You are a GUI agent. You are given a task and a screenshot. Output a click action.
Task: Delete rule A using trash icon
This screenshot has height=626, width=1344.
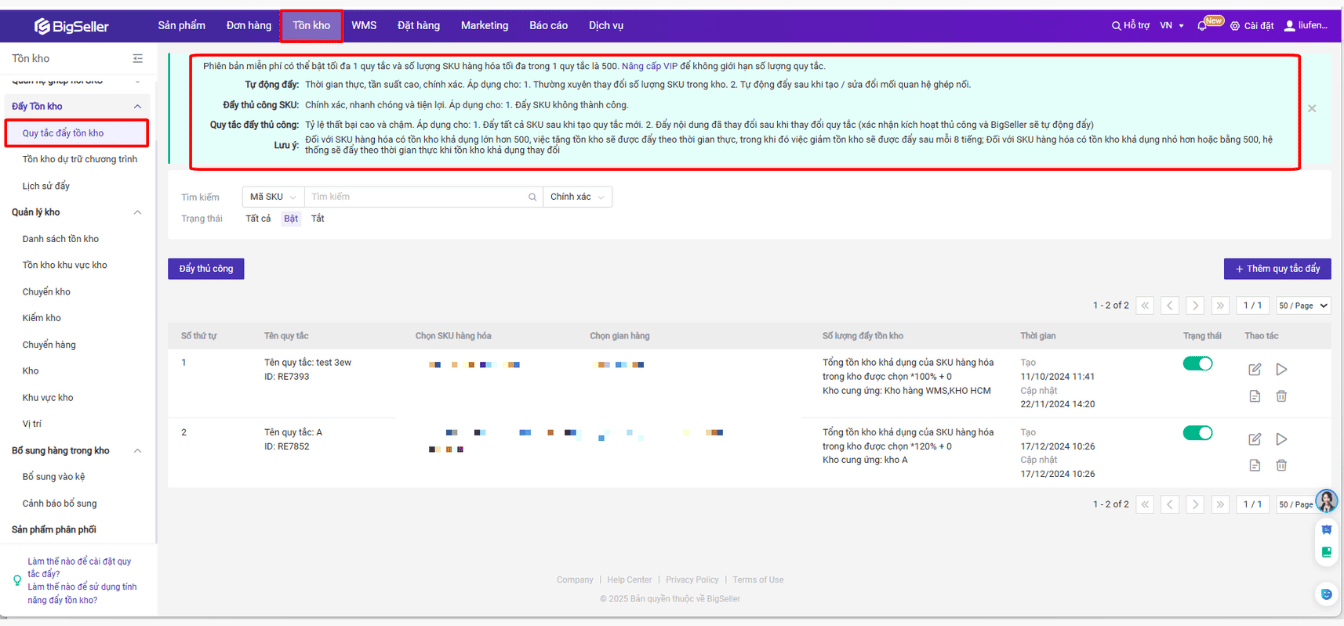point(1281,465)
